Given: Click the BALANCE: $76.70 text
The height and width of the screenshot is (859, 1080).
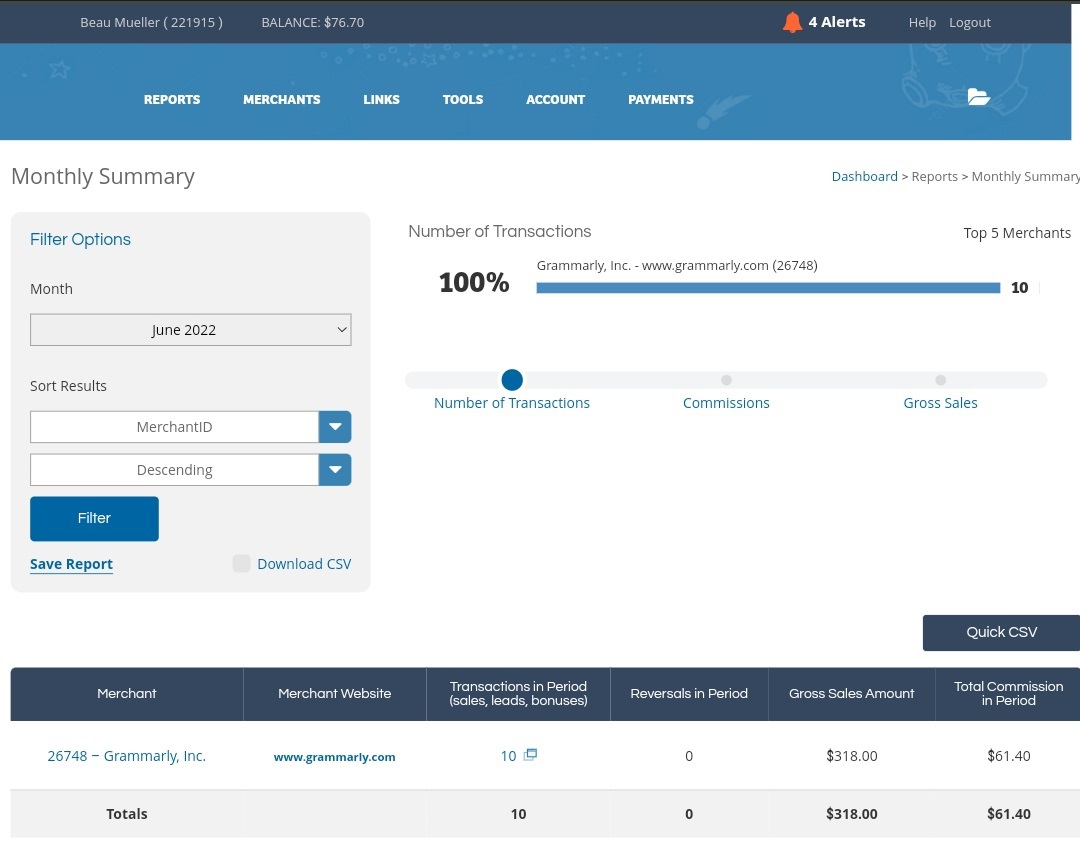Looking at the screenshot, I should click(313, 22).
